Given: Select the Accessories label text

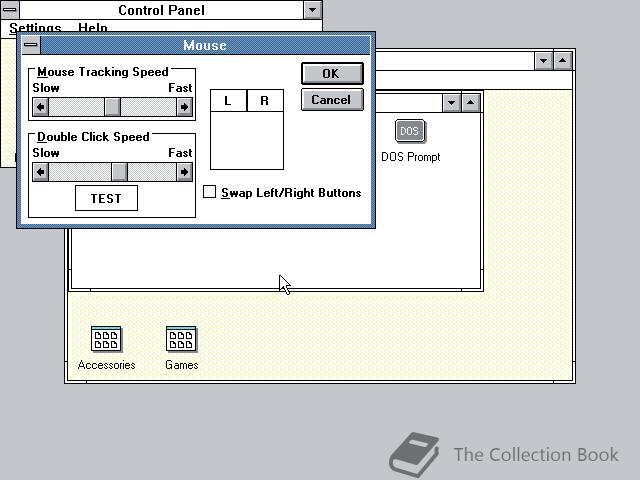Looking at the screenshot, I should pos(106,365).
